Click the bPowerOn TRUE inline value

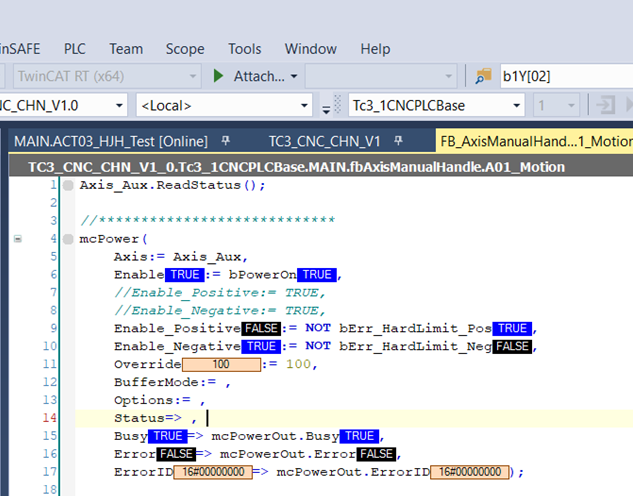click(x=317, y=275)
